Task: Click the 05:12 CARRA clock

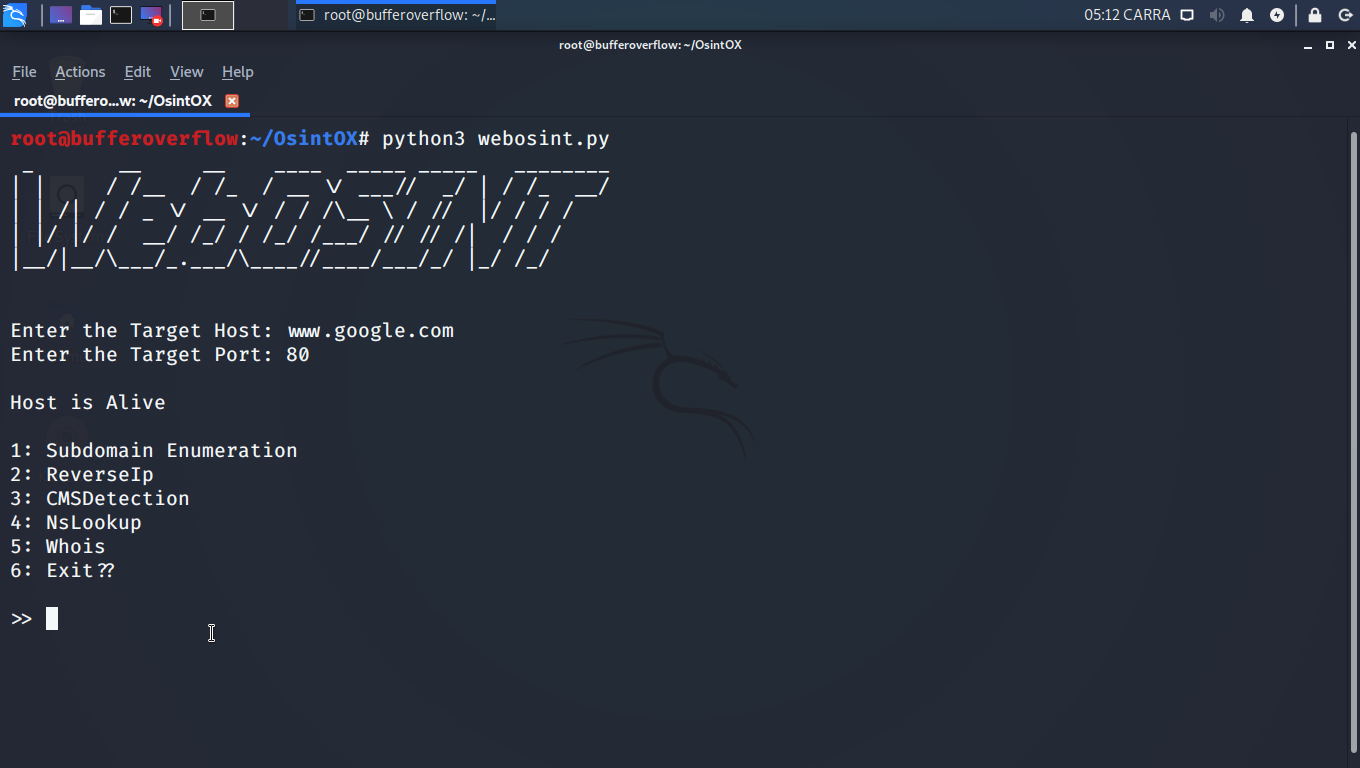Action: point(1127,15)
